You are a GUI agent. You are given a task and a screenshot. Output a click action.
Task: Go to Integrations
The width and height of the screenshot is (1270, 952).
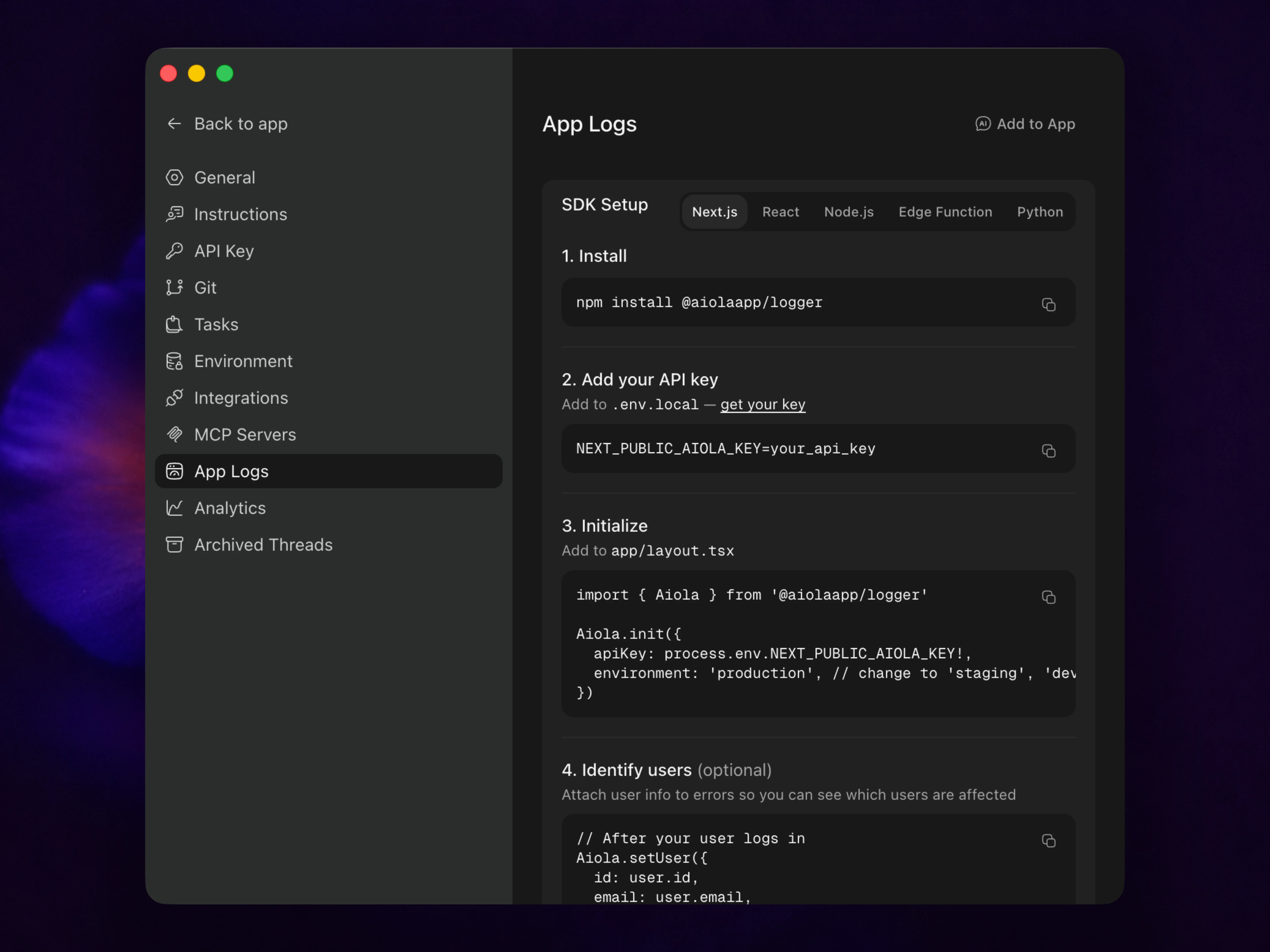pos(328,398)
